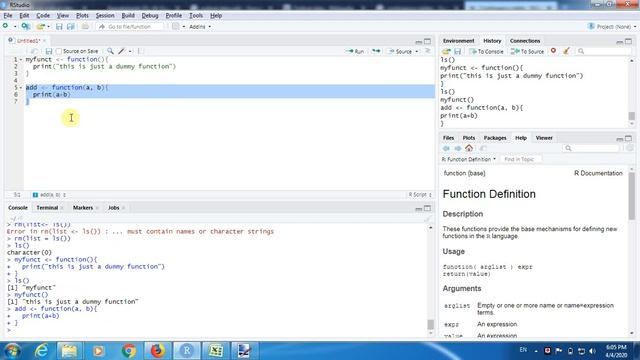
Task: Save history disk icon in History pane
Action: click(458, 51)
